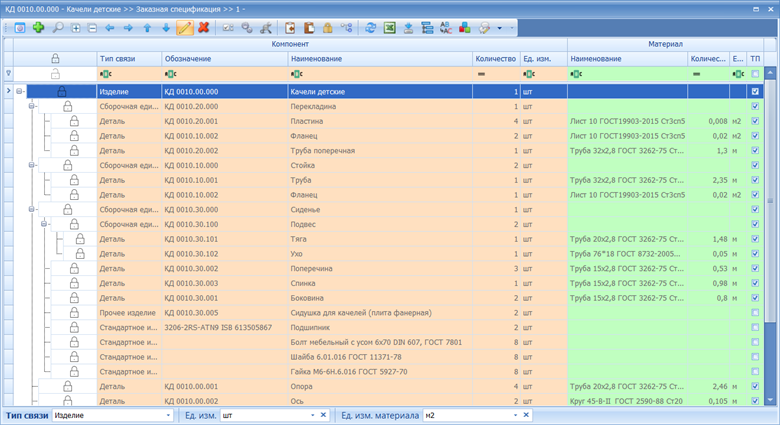Move item up with blue arrow
Image resolution: width=780 pixels, height=425 pixels.
click(147, 28)
